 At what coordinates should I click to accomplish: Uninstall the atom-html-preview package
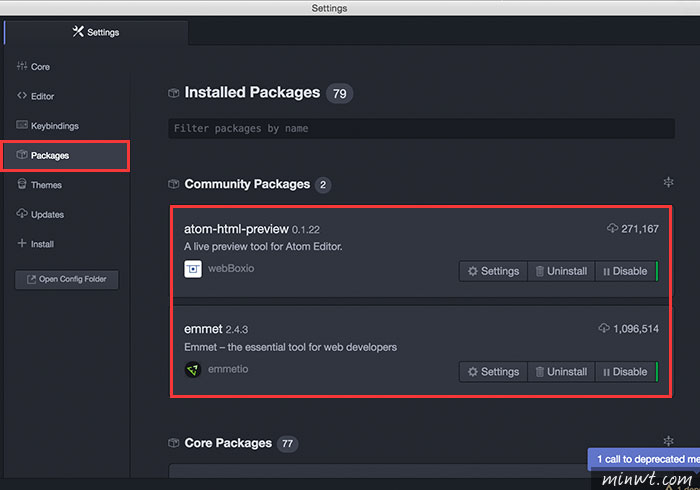562,271
